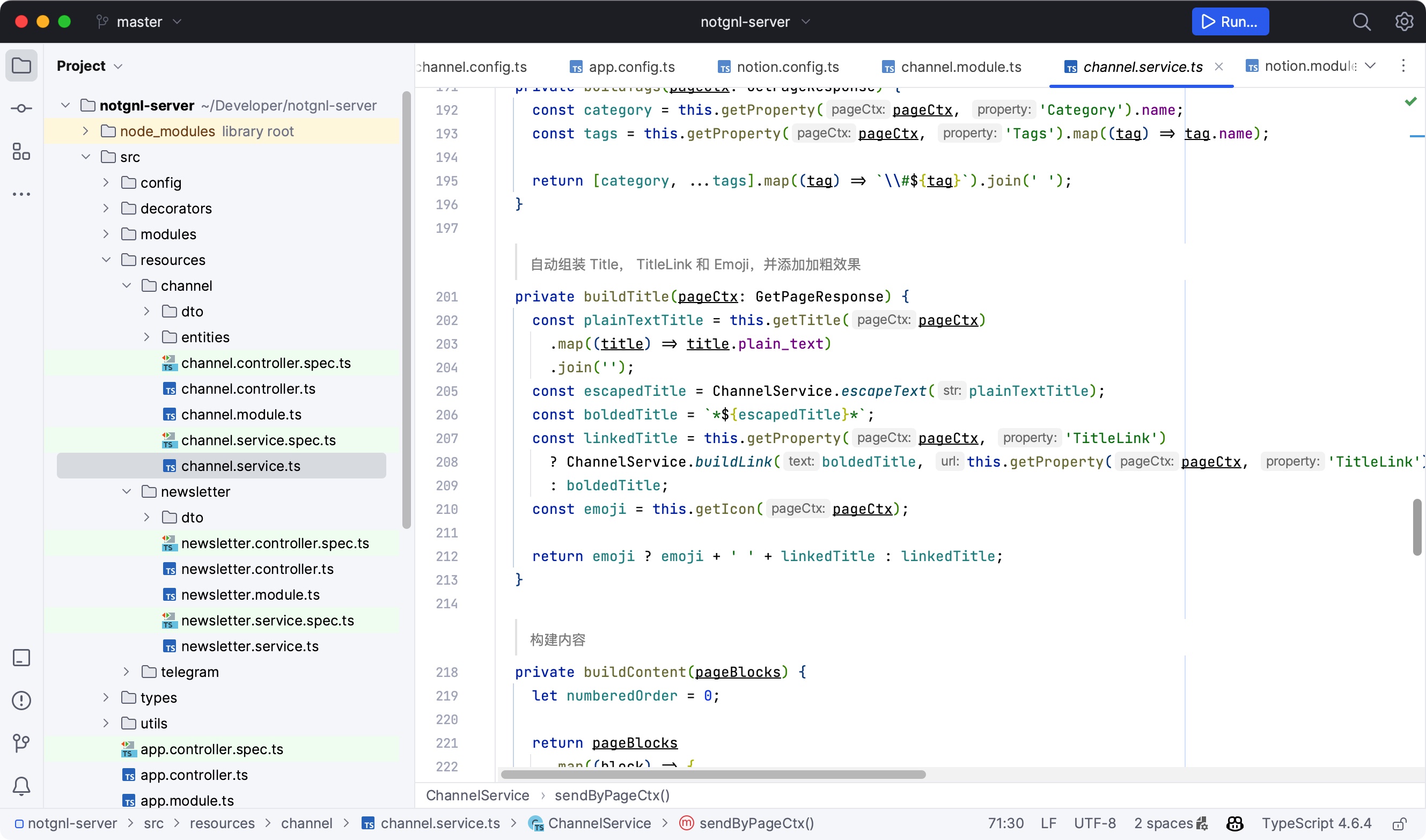The height and width of the screenshot is (840, 1426).
Task: Open the editor tabs options menu
Action: (1403, 65)
